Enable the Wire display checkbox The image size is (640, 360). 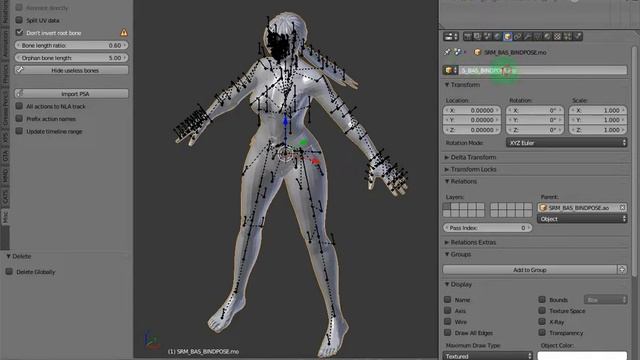[448, 322]
